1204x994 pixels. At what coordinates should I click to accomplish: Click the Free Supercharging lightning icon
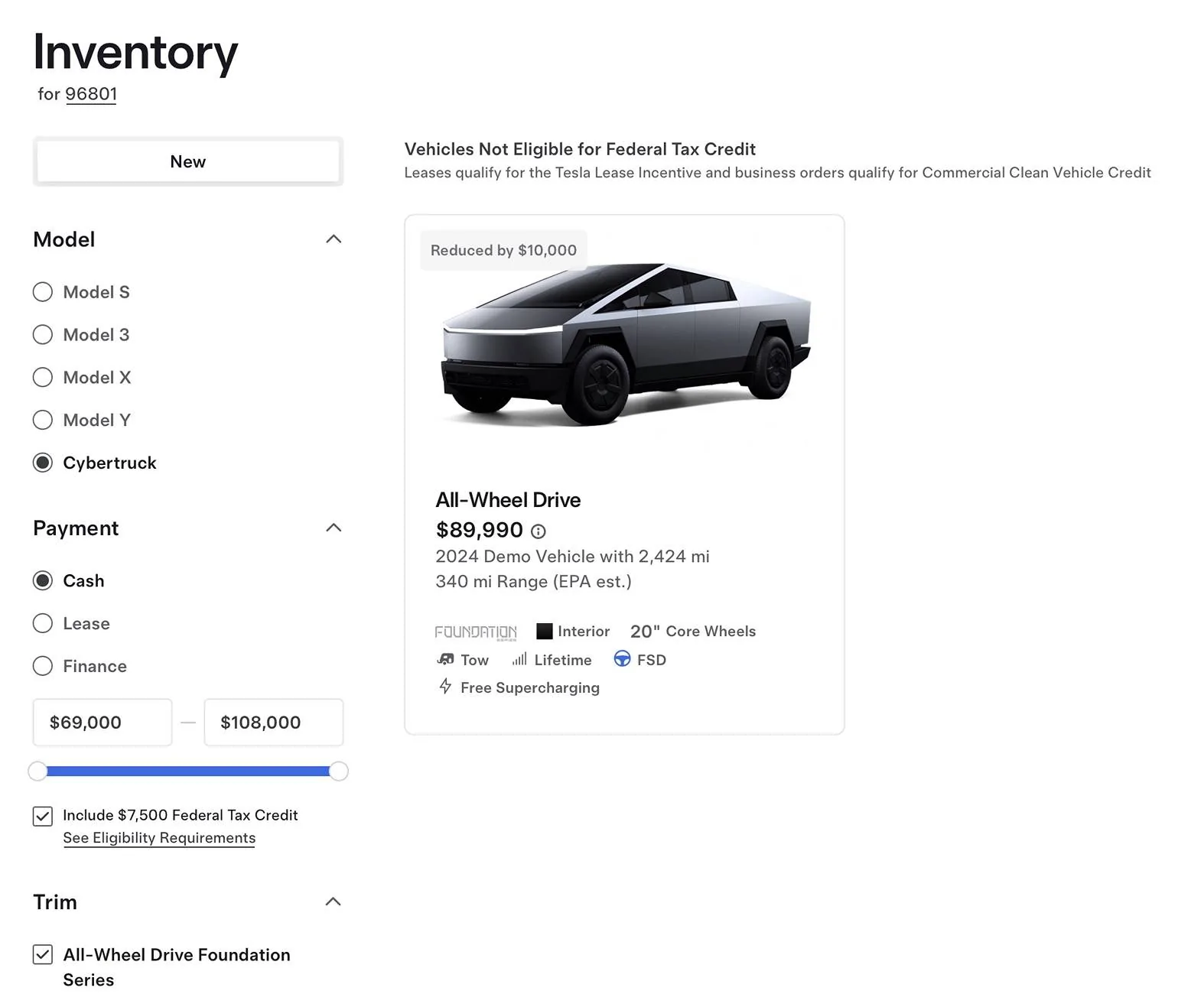click(x=445, y=687)
